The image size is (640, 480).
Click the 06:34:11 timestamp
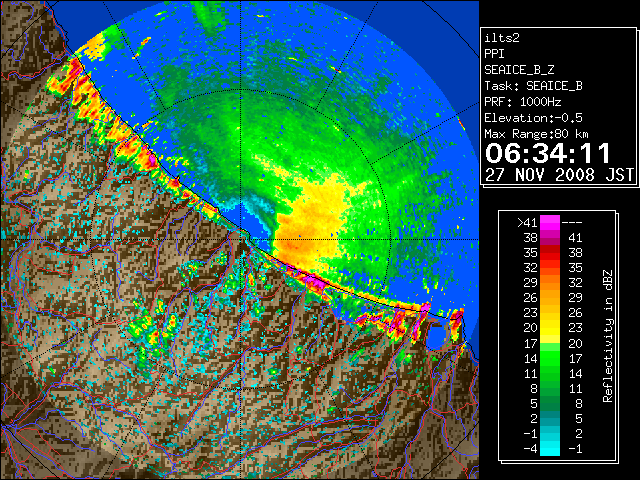pyautogui.click(x=548, y=153)
